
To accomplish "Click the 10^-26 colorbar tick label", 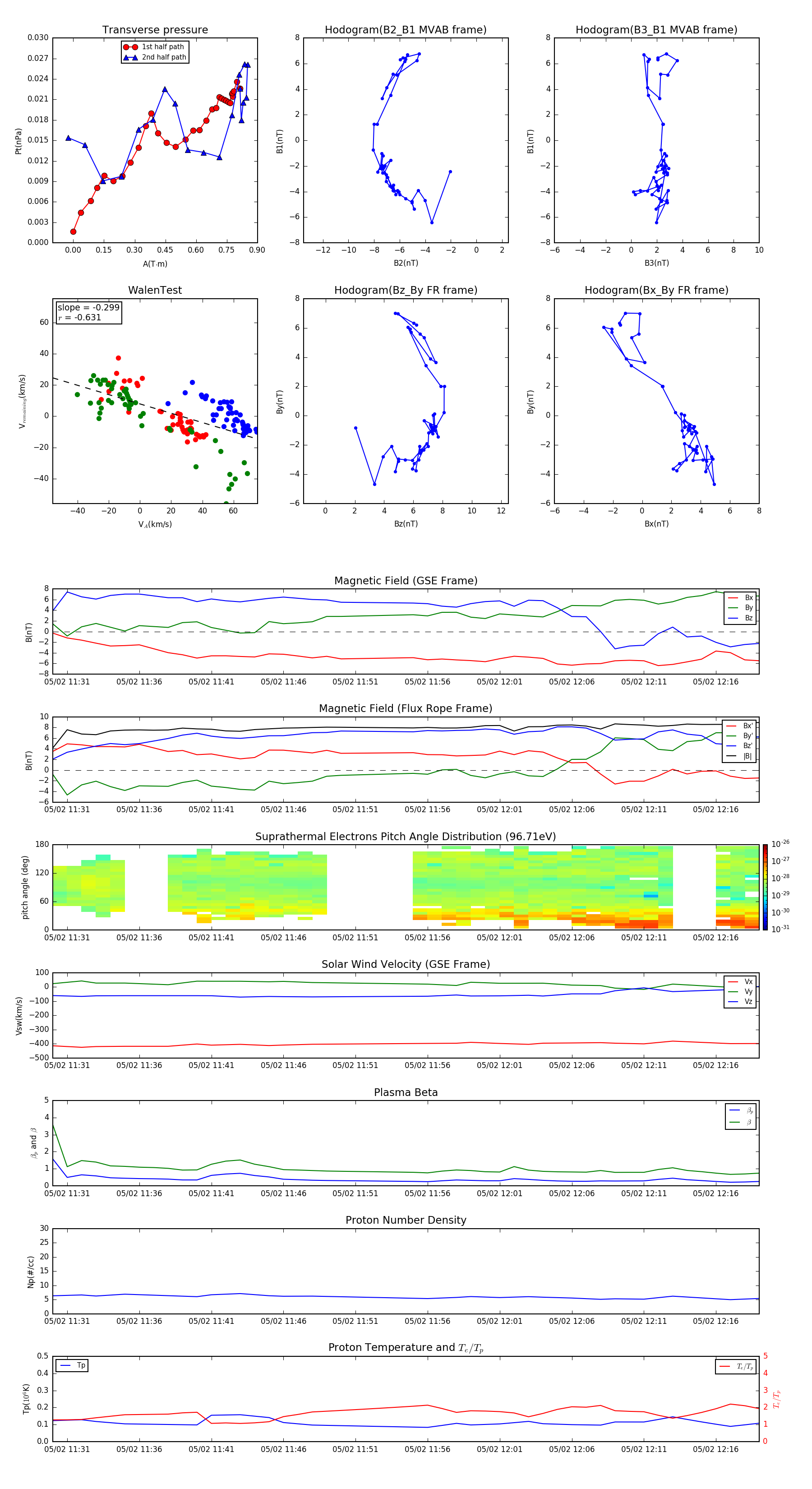I will (780, 844).
